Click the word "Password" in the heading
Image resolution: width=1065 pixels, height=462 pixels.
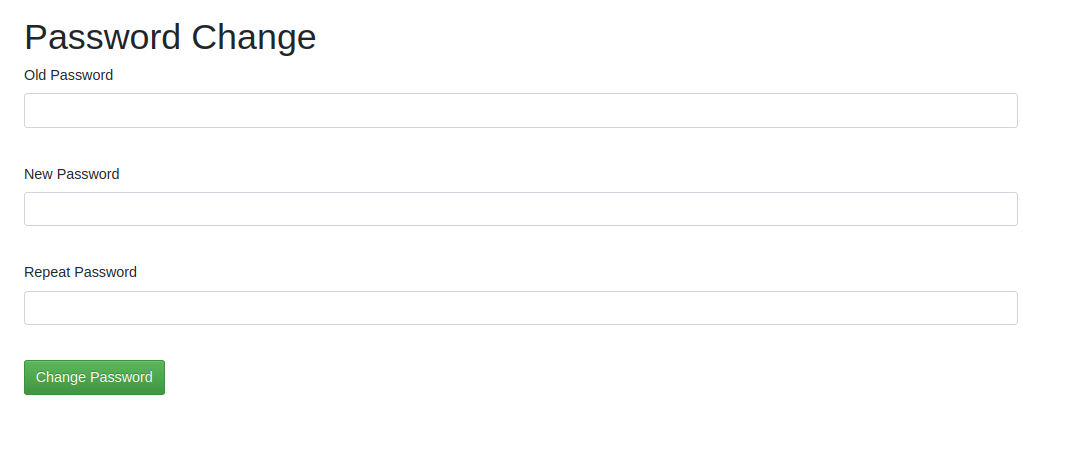pos(103,37)
